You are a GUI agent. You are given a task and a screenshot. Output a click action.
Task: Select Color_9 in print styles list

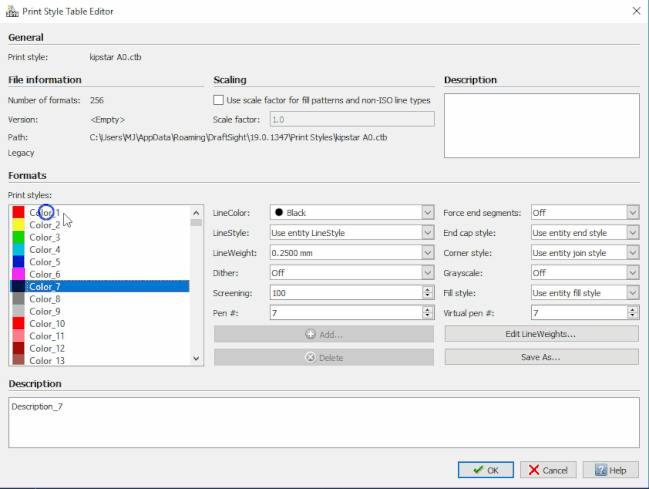[100, 311]
